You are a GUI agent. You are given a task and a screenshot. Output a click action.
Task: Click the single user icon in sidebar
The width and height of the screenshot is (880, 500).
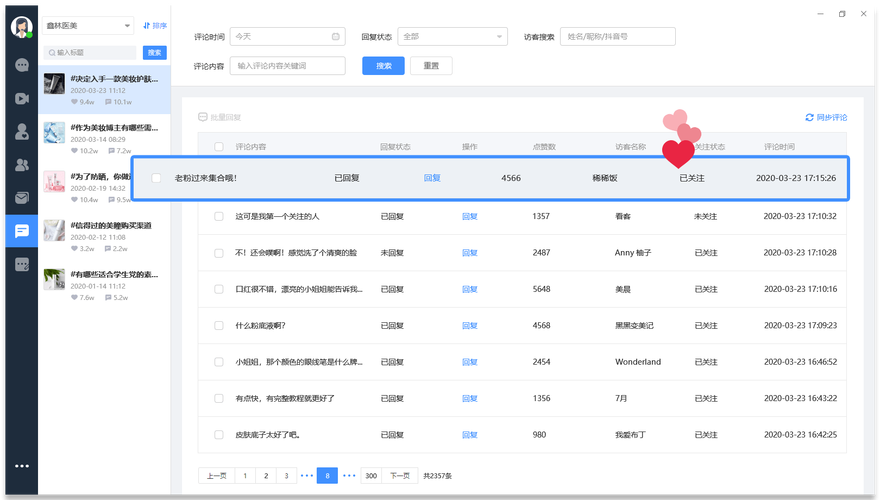point(22,131)
